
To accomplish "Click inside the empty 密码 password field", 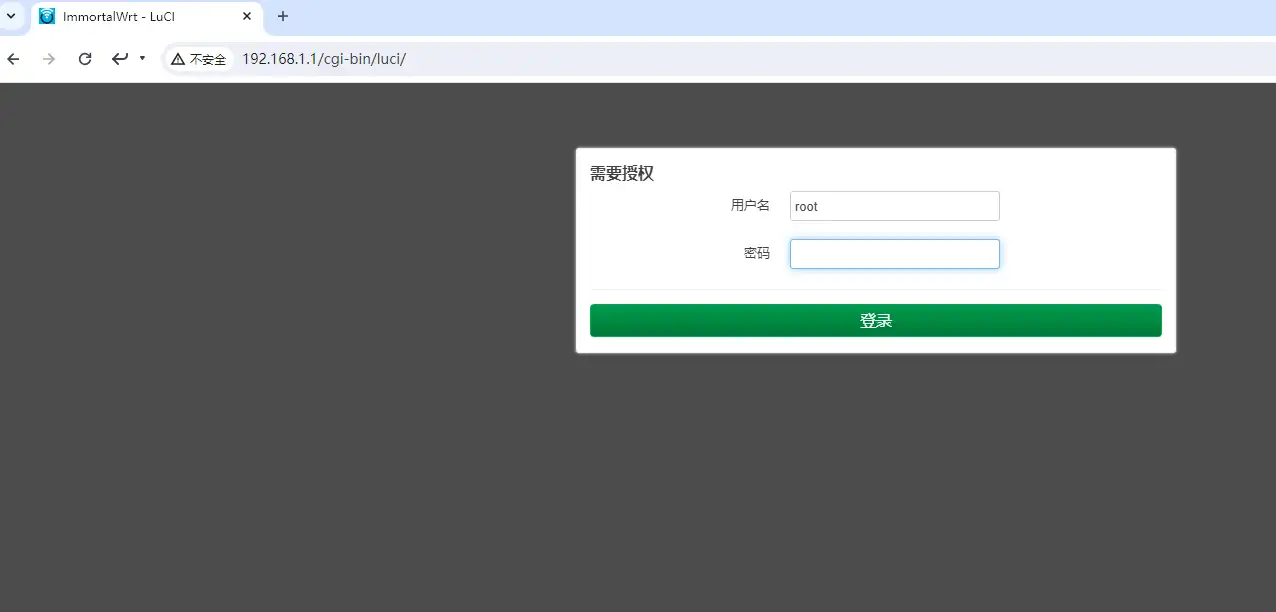I will [893, 253].
